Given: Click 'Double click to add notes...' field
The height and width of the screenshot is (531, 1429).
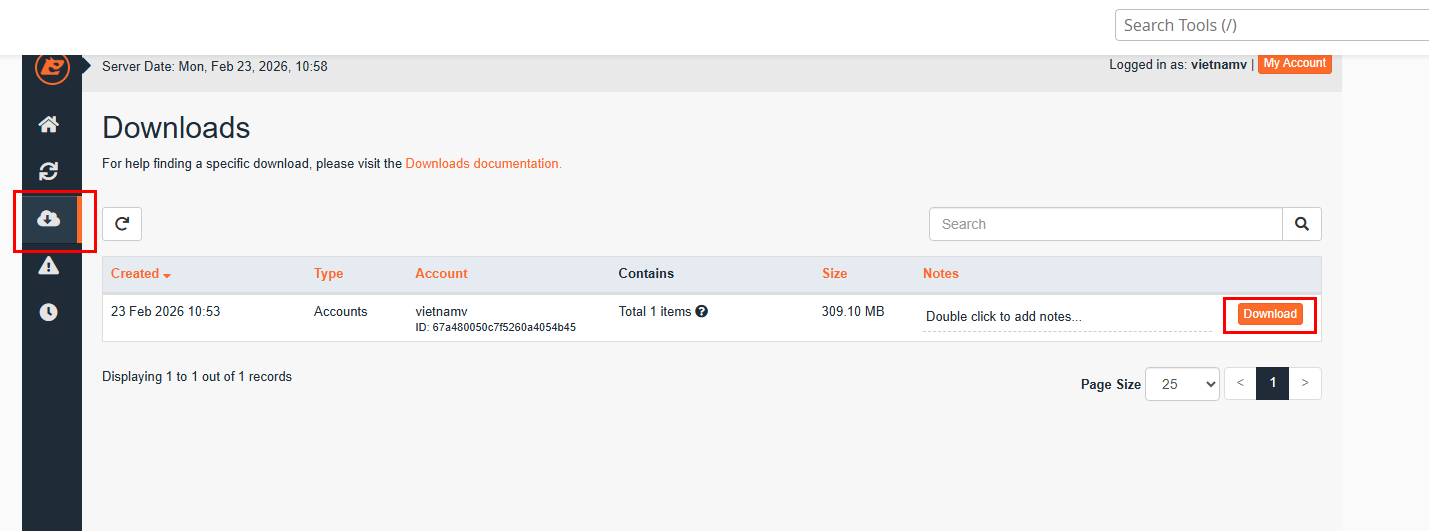Looking at the screenshot, I should click(x=1067, y=317).
